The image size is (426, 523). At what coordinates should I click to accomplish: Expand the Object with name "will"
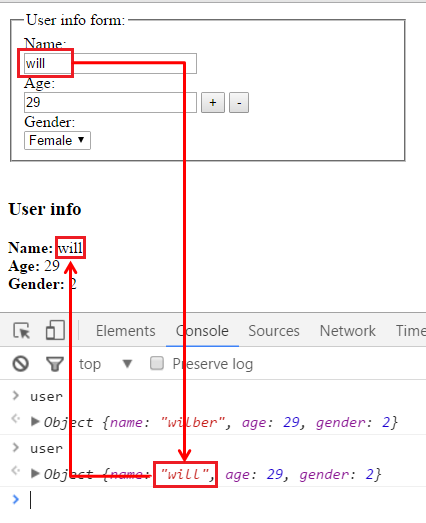tap(35, 474)
